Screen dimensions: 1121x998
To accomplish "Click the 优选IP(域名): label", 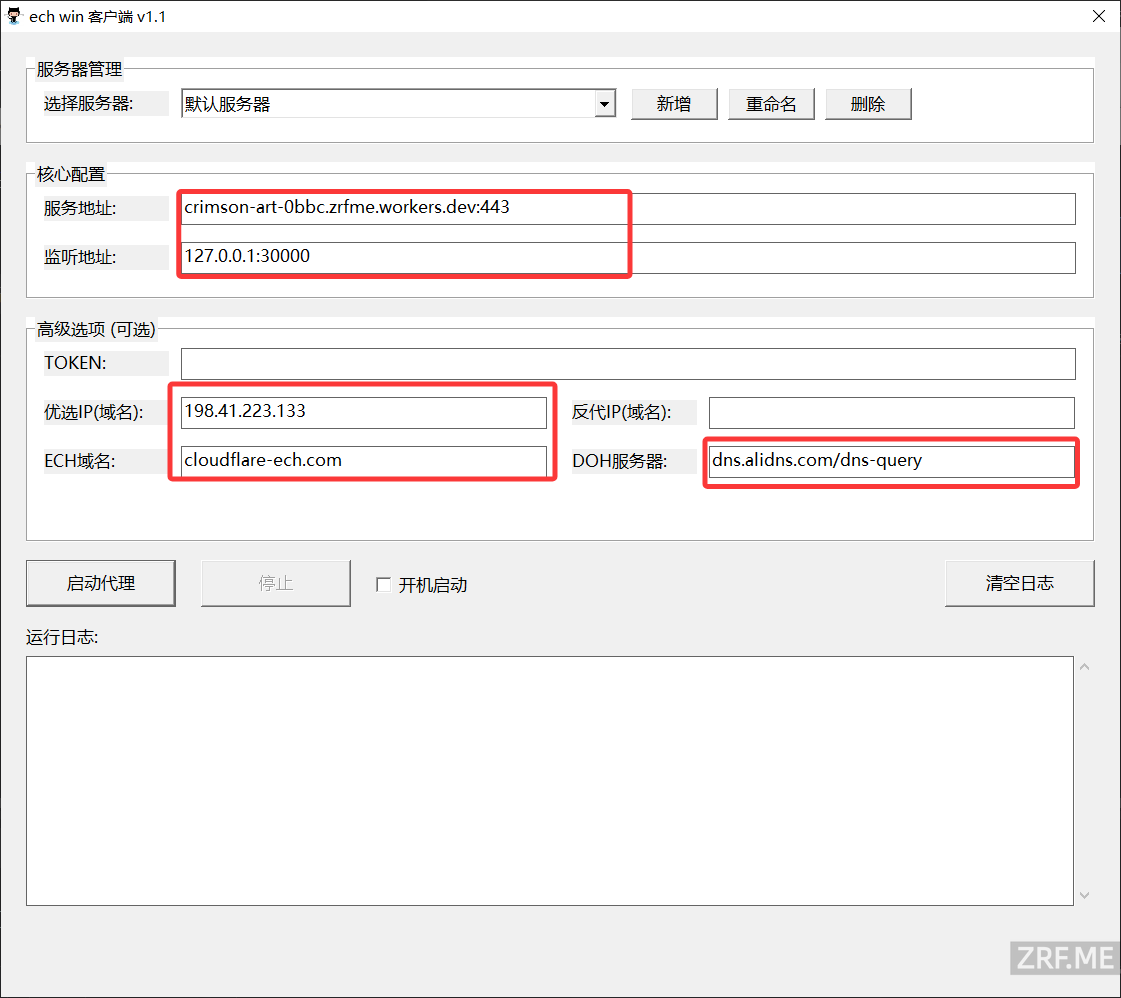I will pos(94,412).
